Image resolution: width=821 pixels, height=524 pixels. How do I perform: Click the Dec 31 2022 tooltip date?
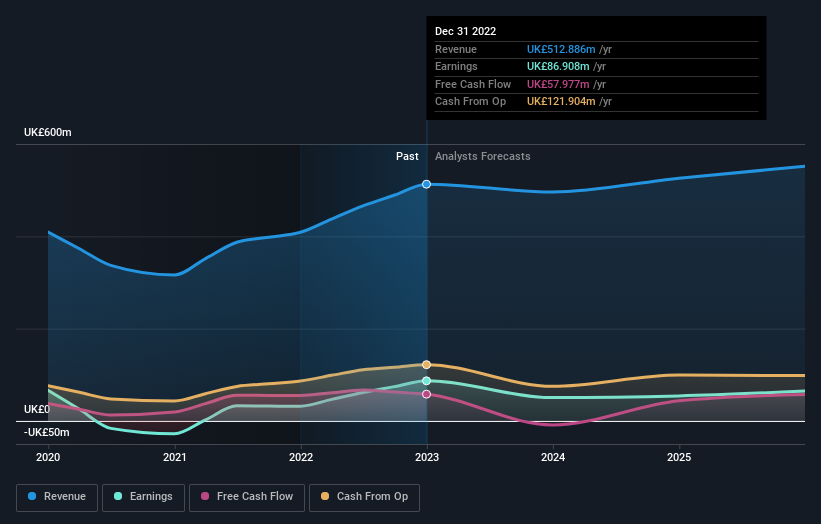tap(465, 31)
